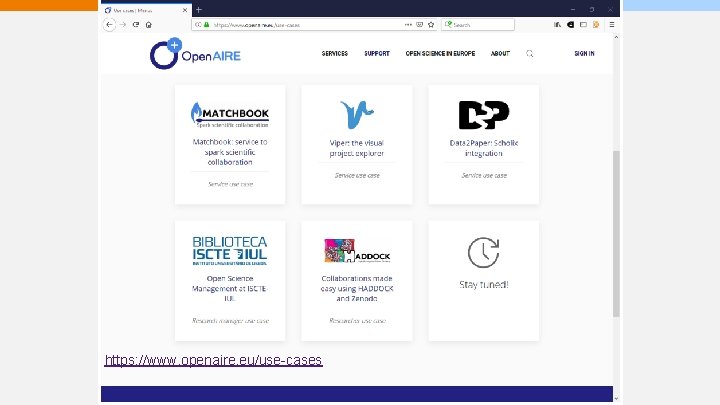Open the Support menu
The width and height of the screenshot is (720, 405).
click(x=377, y=54)
